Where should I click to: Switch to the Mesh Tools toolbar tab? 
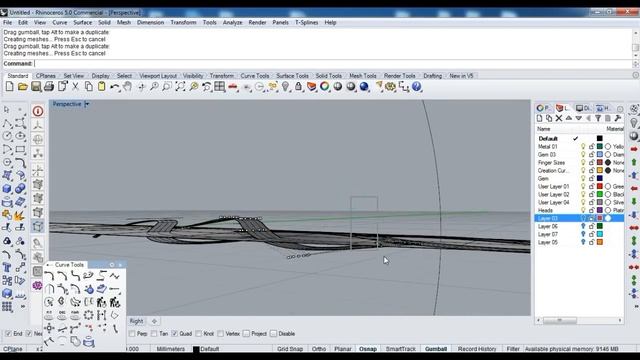click(x=362, y=76)
